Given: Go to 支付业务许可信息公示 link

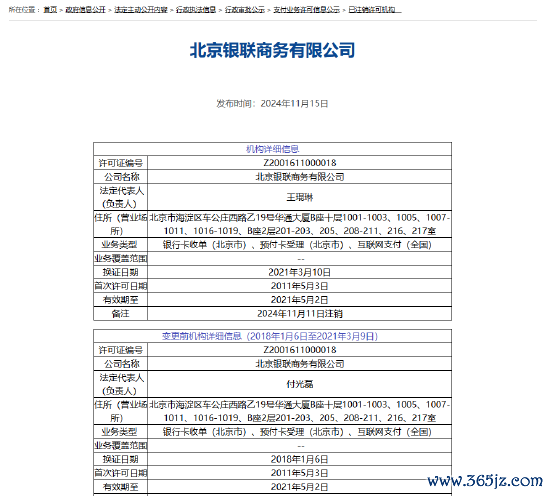Looking at the screenshot, I should pyautogui.click(x=307, y=10).
